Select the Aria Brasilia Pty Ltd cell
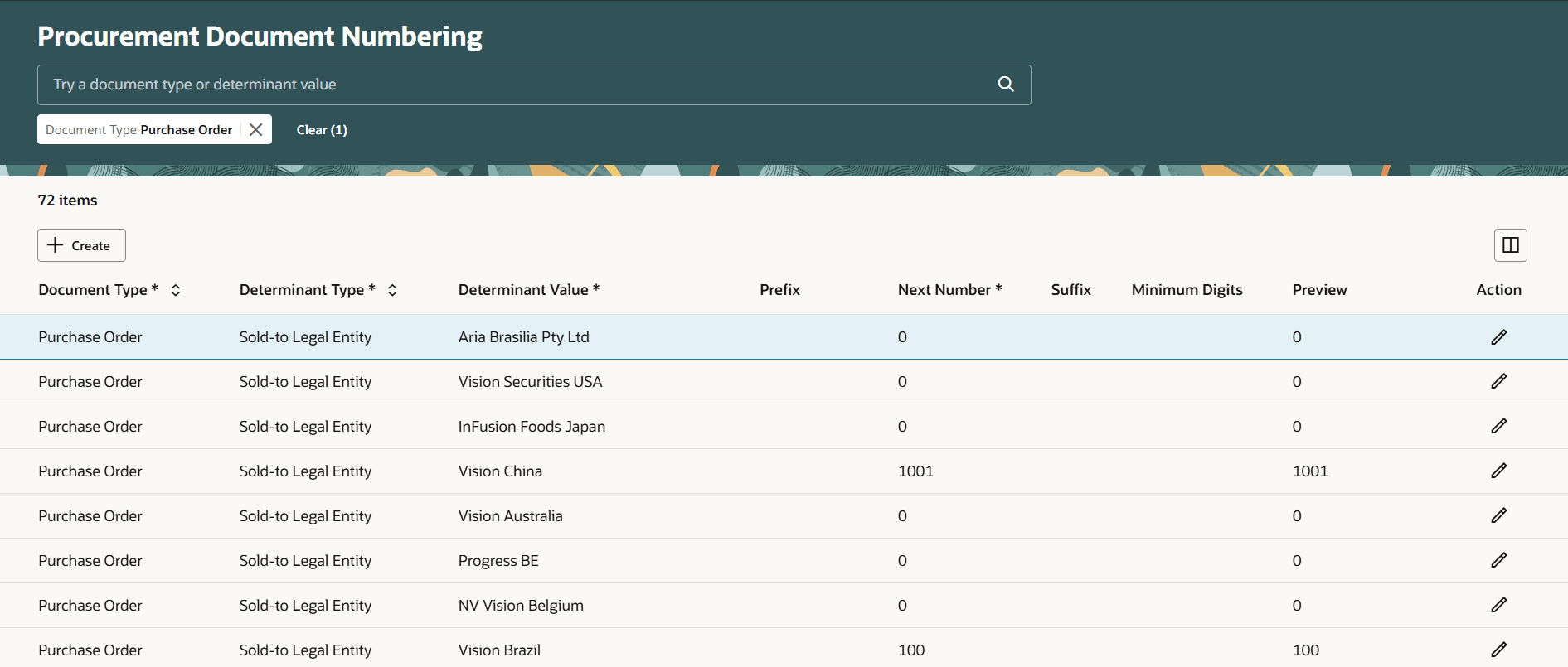 tap(524, 337)
